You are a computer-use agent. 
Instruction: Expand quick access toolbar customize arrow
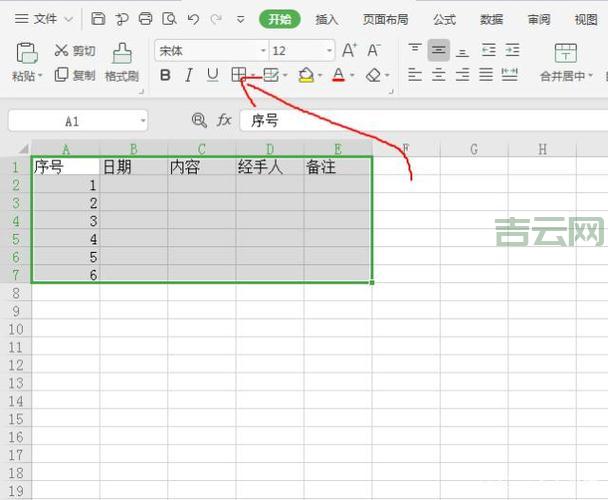[x=241, y=19]
